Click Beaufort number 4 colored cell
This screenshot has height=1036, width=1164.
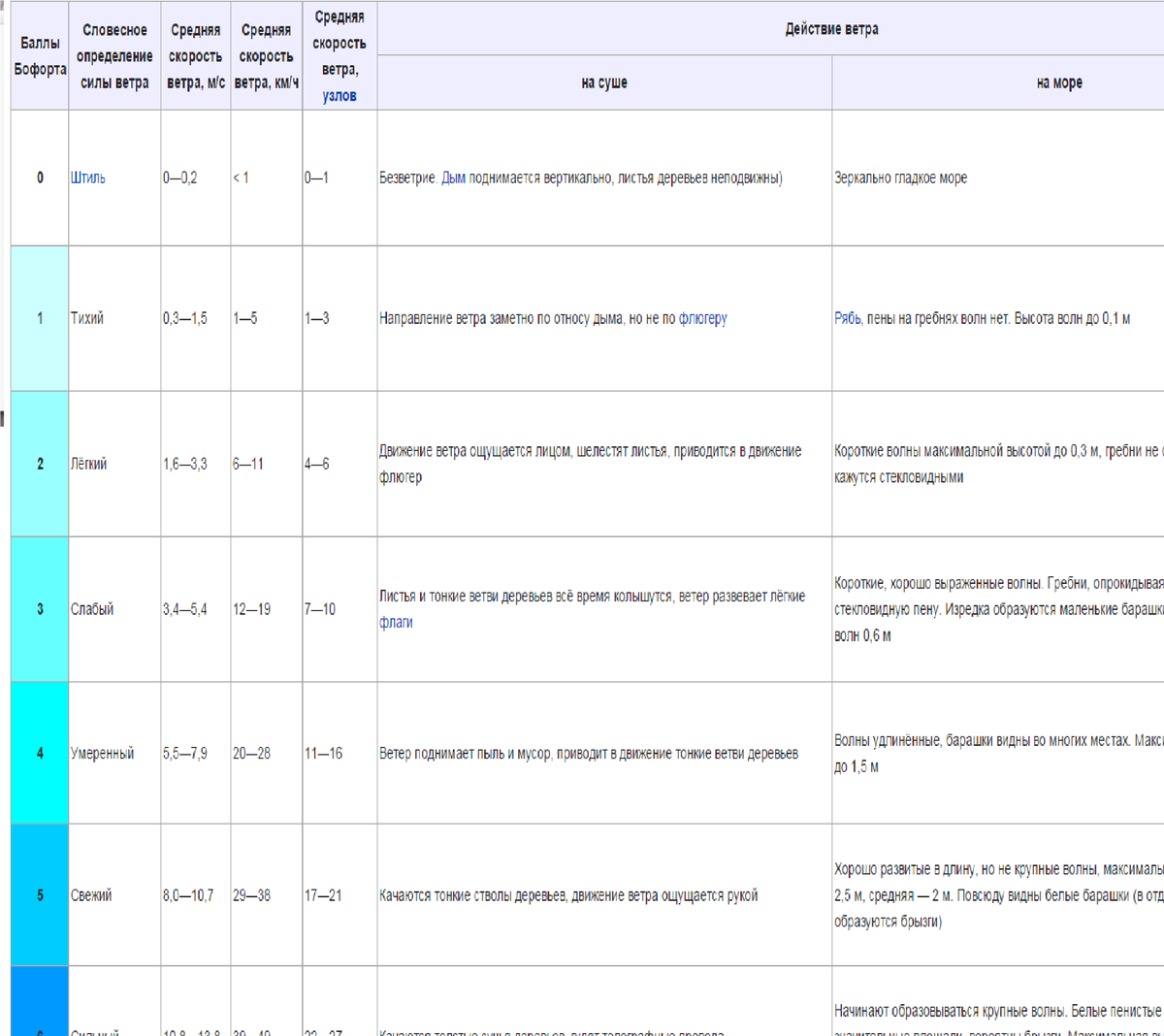tap(40, 753)
